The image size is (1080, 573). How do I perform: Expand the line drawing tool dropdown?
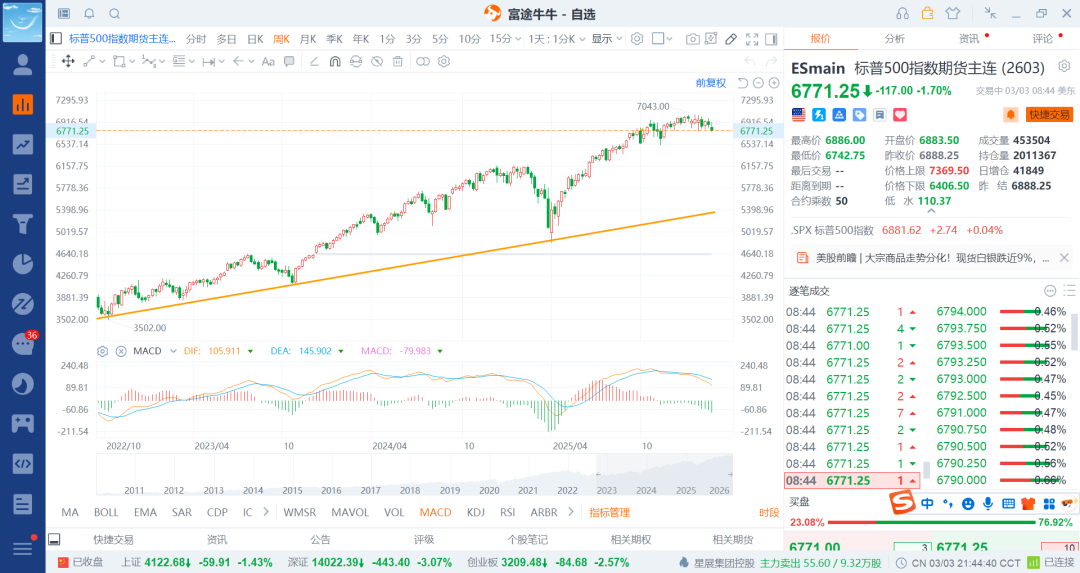tap(103, 61)
